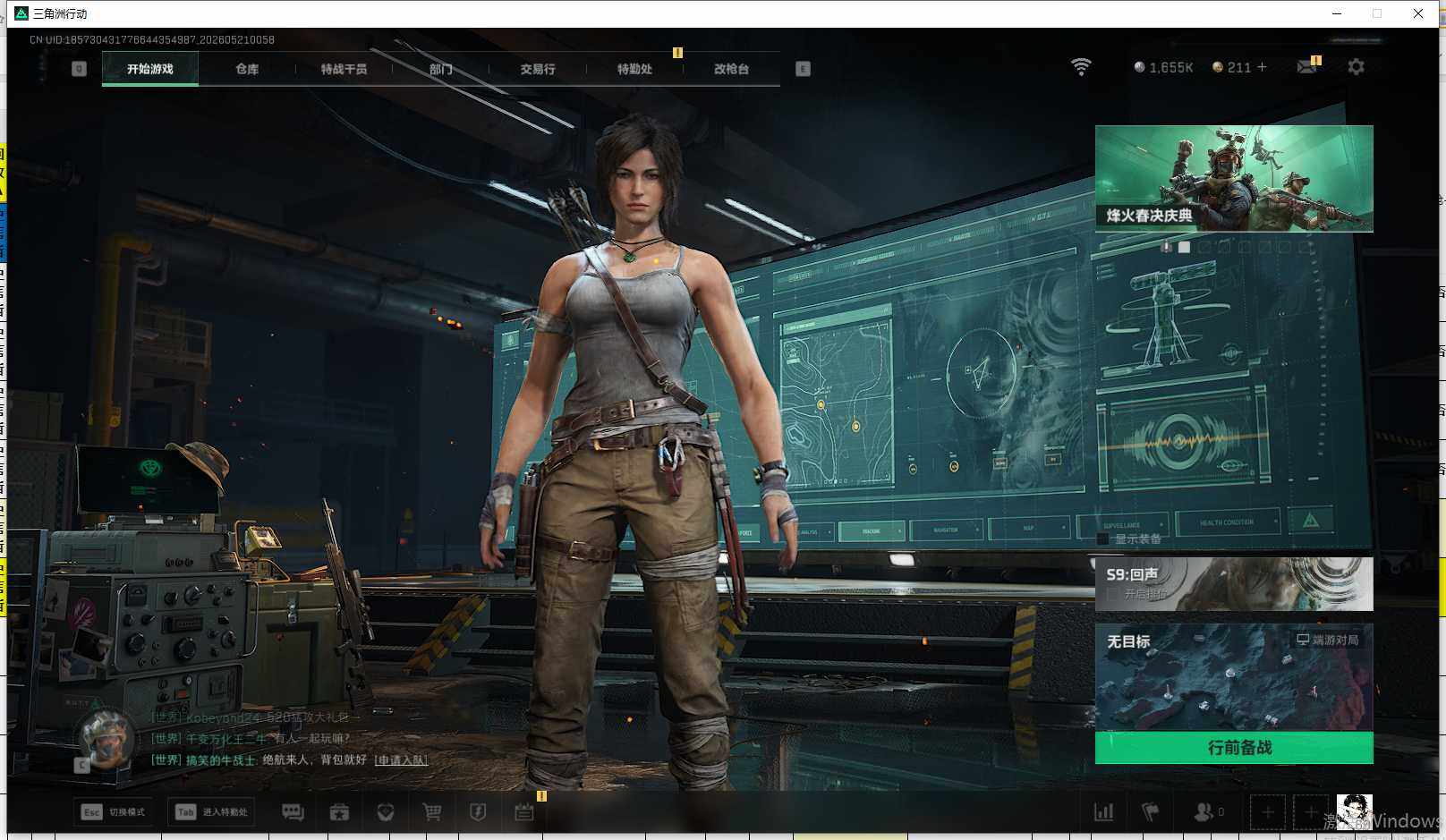This screenshot has width=1446, height=840.
Task: Open the mail inbox envelope icon
Action: point(1307,66)
